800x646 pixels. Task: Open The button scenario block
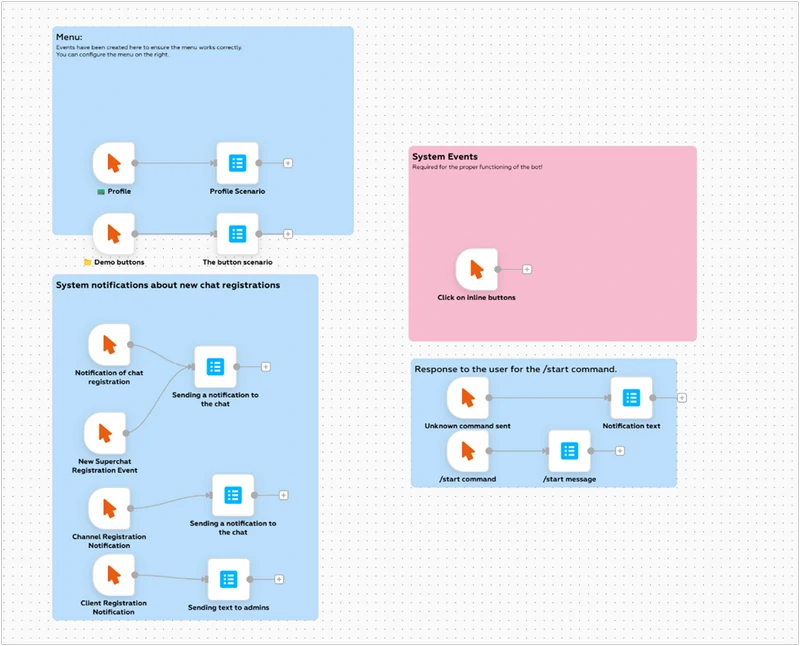[237, 233]
